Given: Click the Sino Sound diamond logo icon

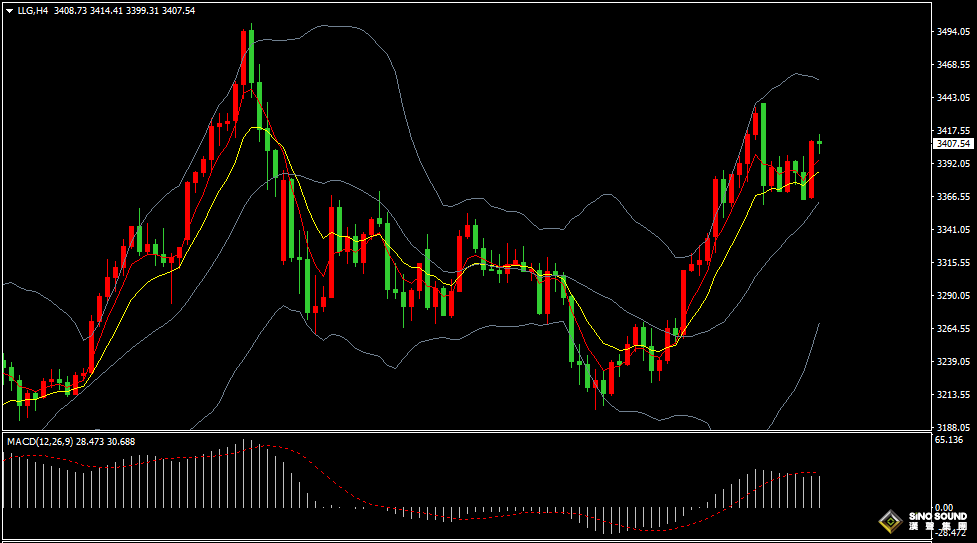Looking at the screenshot, I should tap(888, 521).
